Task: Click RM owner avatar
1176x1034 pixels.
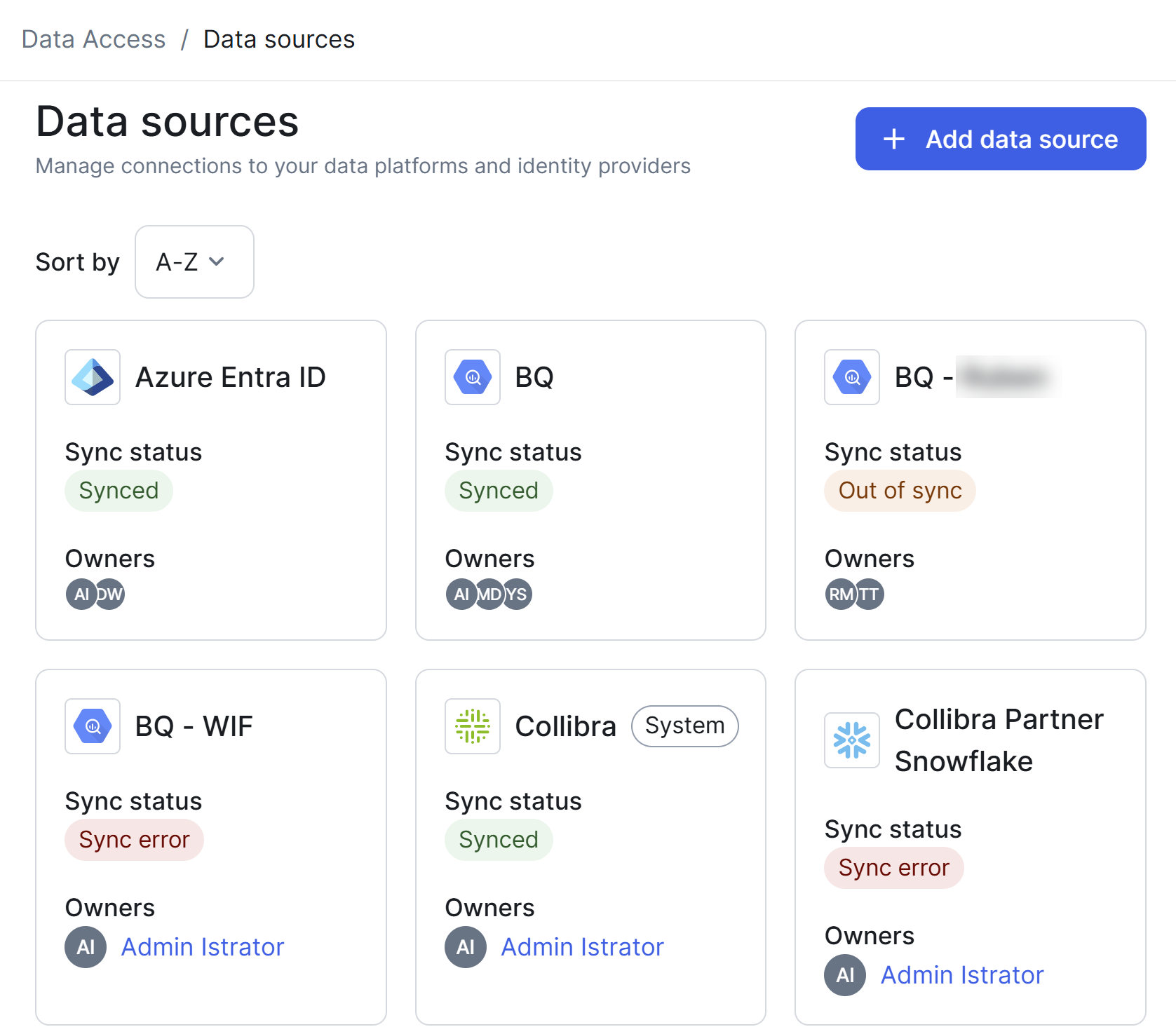Action: tap(841, 594)
